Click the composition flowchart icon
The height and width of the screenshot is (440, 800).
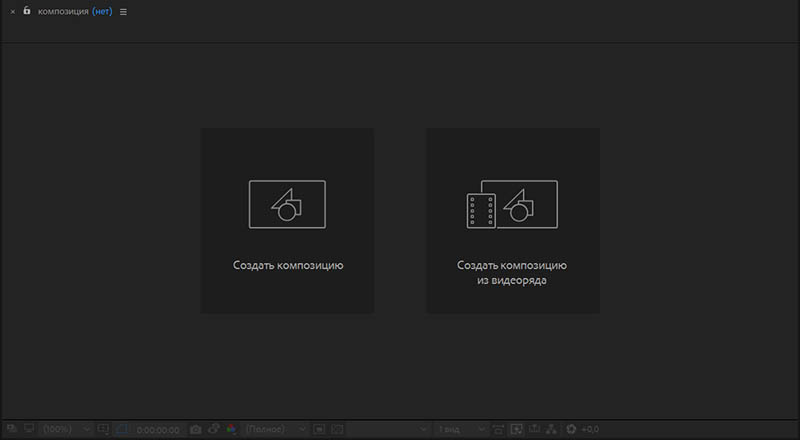[551, 429]
